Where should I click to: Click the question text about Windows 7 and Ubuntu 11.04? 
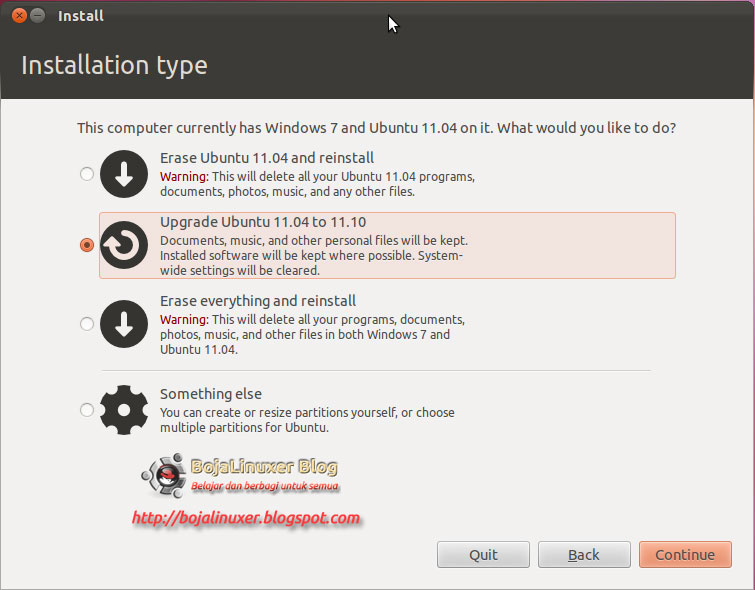click(x=377, y=128)
